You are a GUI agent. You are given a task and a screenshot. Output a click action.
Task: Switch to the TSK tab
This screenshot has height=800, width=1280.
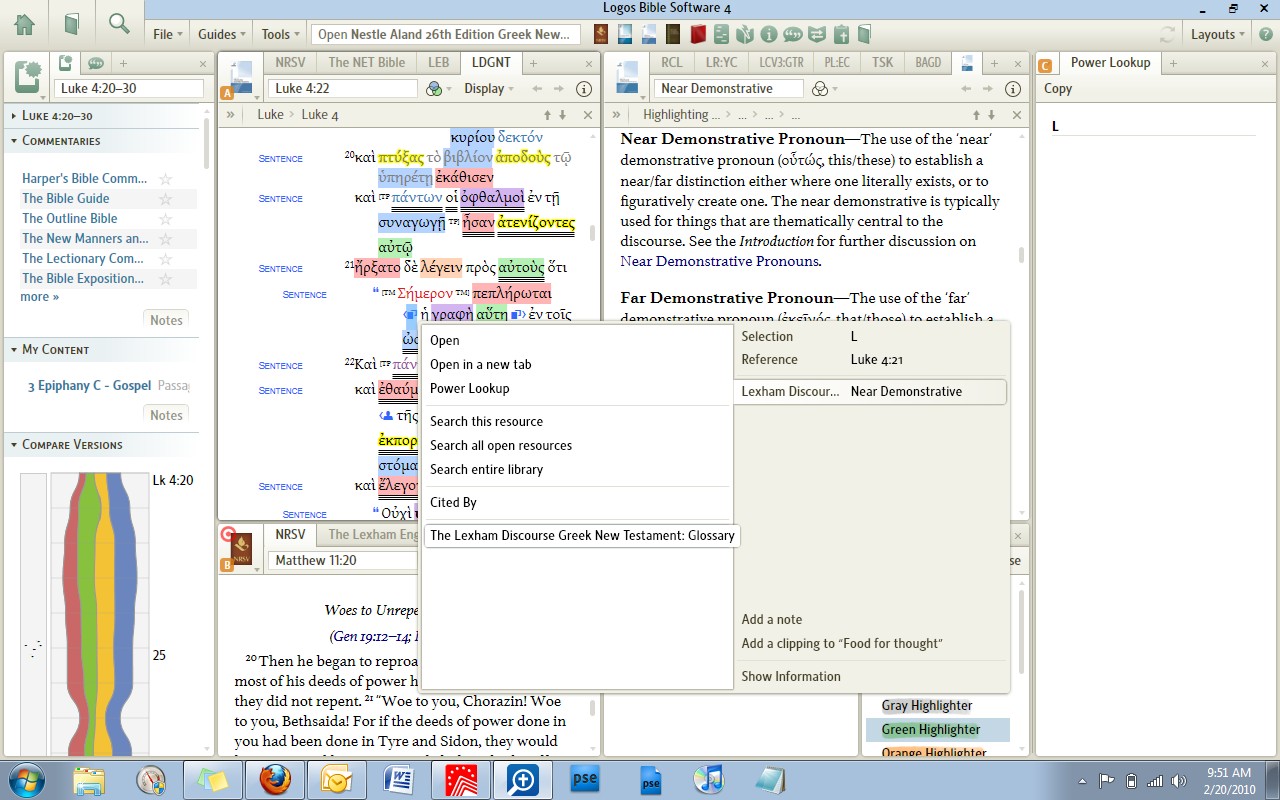point(883,62)
